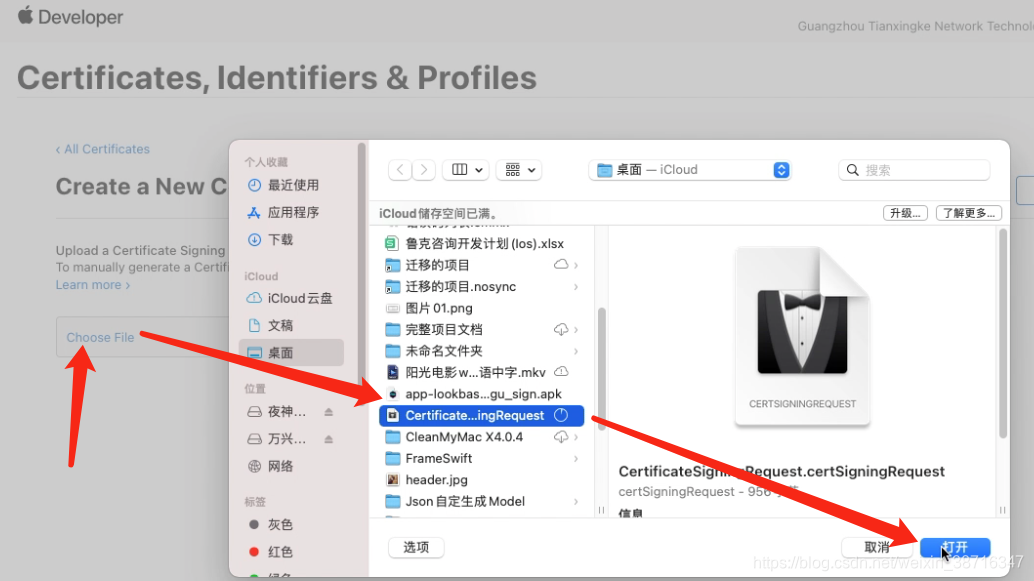Viewport: 1034px width, 581px height.
Task: Click the Learn more link
Action: (x=93, y=285)
